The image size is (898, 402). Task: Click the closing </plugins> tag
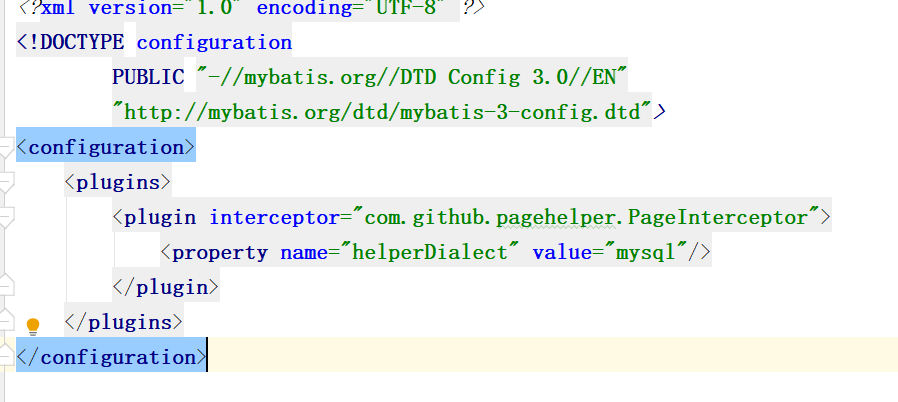pos(124,322)
